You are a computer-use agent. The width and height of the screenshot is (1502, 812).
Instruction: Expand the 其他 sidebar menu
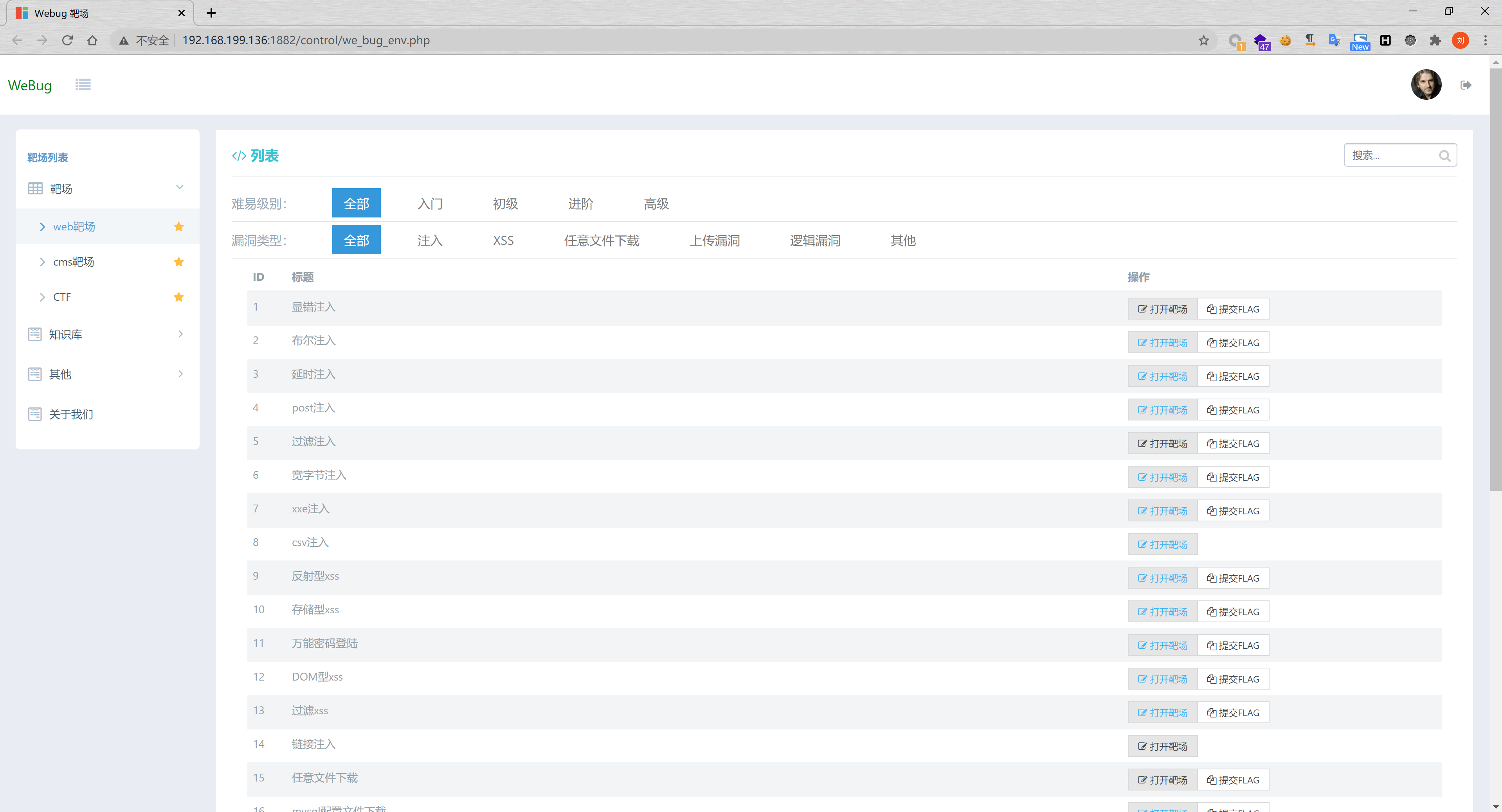click(x=180, y=374)
